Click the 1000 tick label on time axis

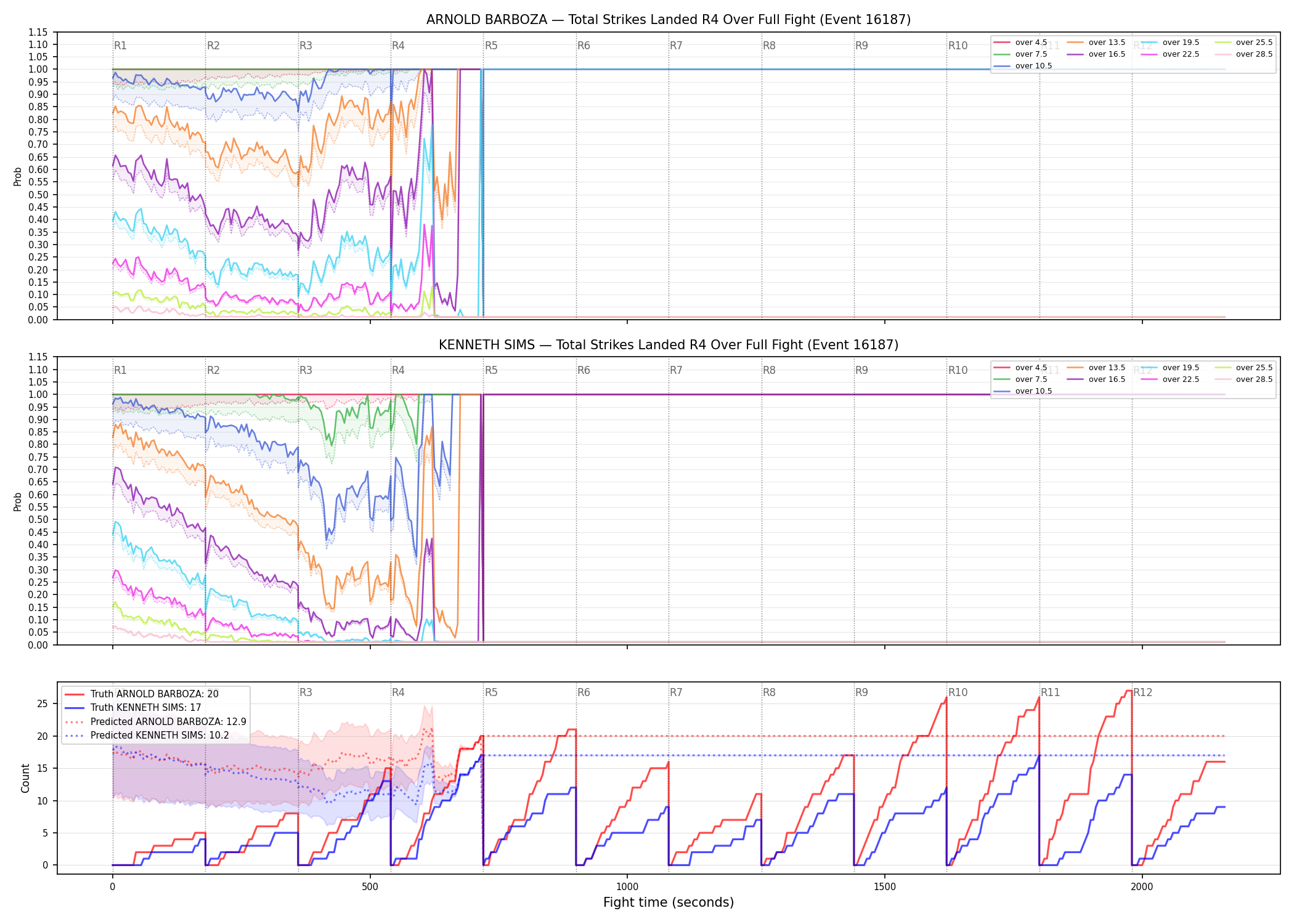coord(627,887)
